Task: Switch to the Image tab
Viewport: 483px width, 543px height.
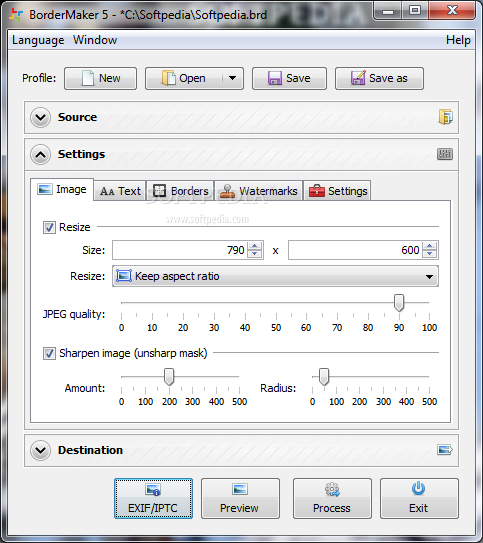Action: (62, 189)
